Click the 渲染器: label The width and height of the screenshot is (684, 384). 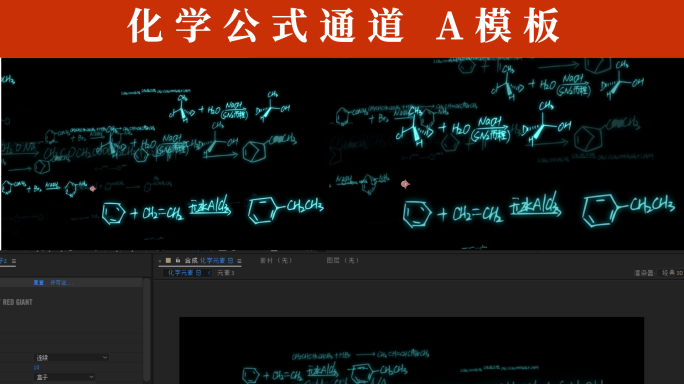(x=644, y=273)
